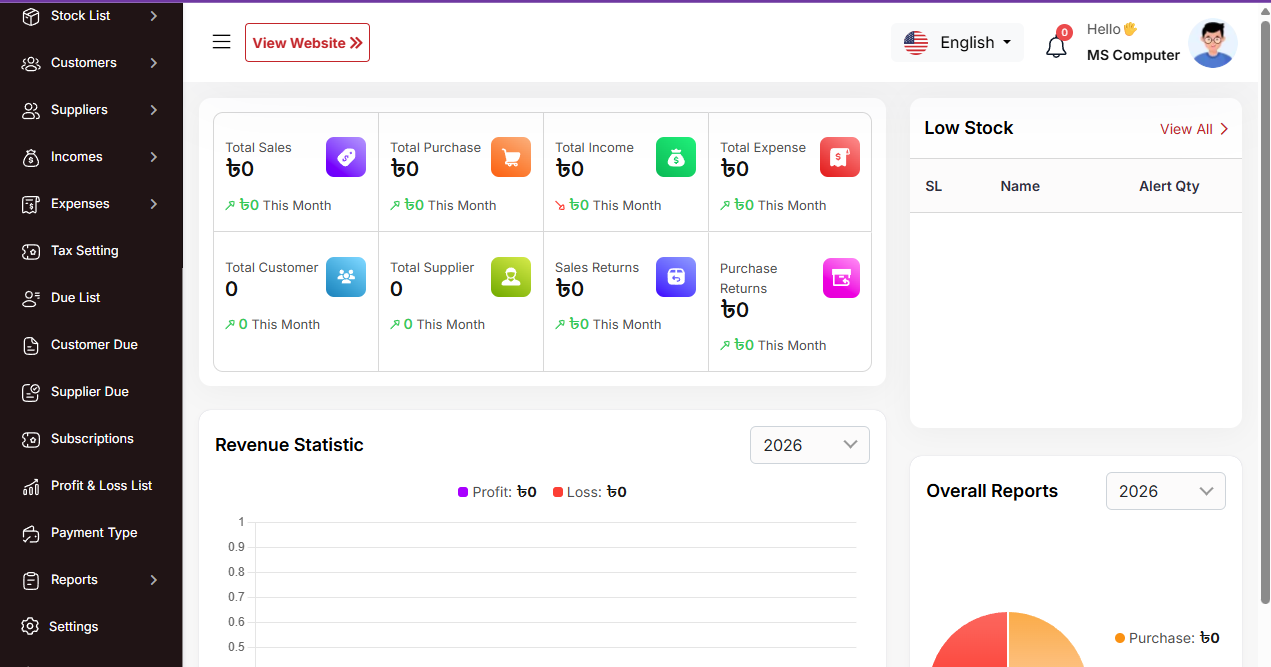Toggle the Profit legend in the chart
The image size is (1271, 667).
click(x=498, y=492)
